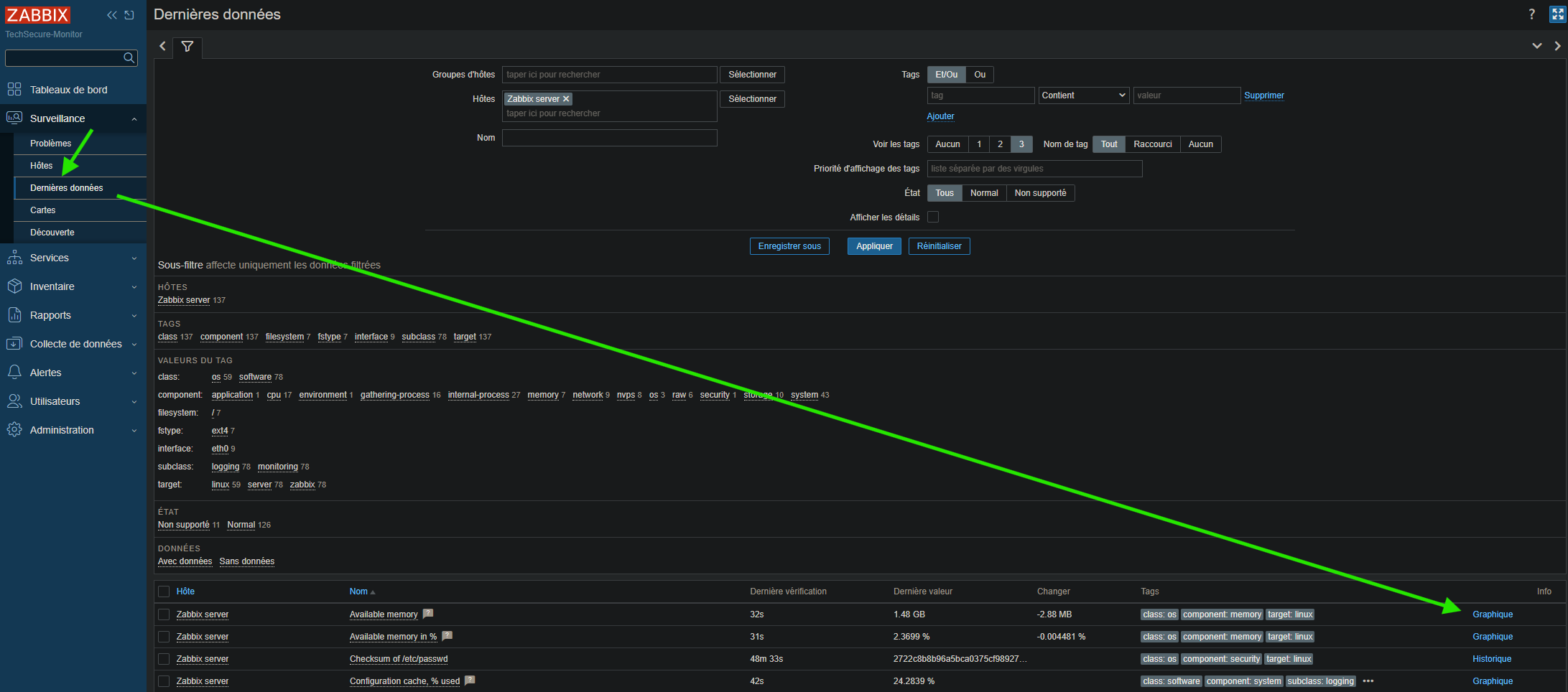1568x692 pixels.
Task: Open the Contient tag operator dropdown
Action: pyautogui.click(x=1083, y=95)
